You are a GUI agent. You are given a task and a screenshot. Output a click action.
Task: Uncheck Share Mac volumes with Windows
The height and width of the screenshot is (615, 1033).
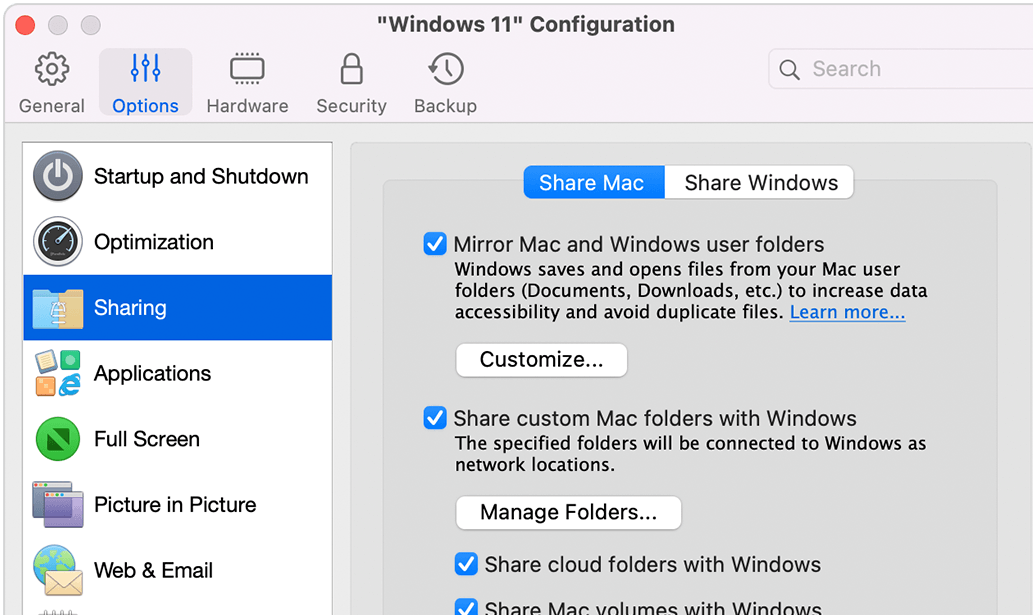(x=466, y=608)
